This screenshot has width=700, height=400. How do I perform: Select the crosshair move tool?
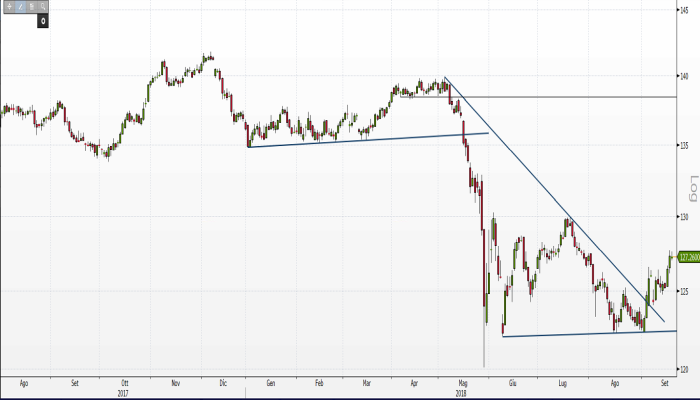8,7
